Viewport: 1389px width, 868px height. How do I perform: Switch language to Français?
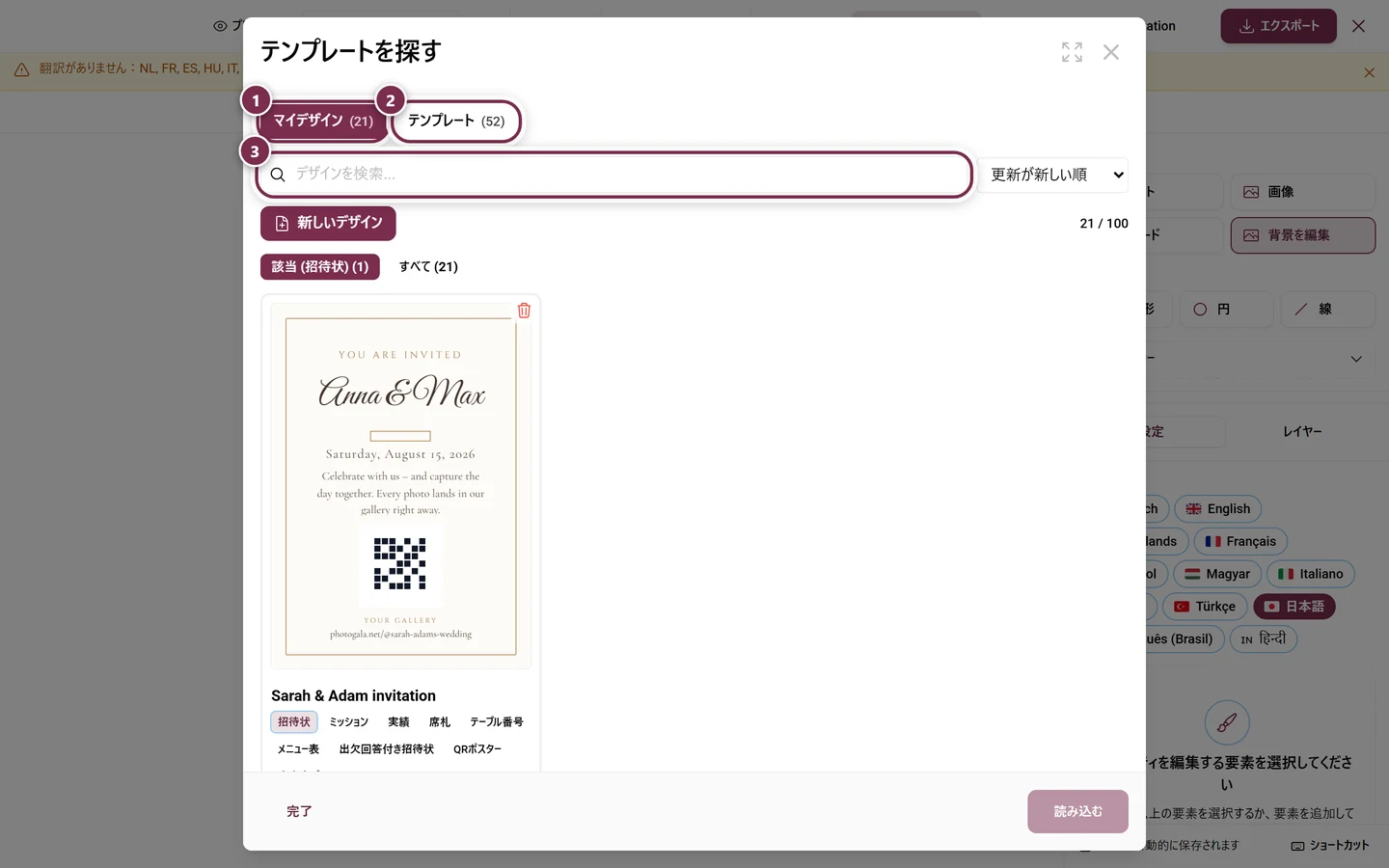click(1240, 542)
